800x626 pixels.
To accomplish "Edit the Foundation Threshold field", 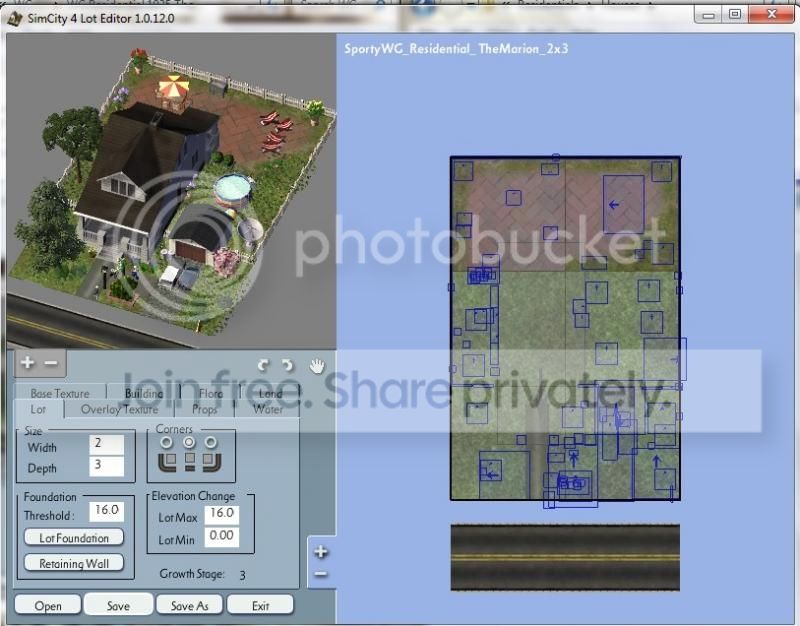I will click(x=107, y=511).
